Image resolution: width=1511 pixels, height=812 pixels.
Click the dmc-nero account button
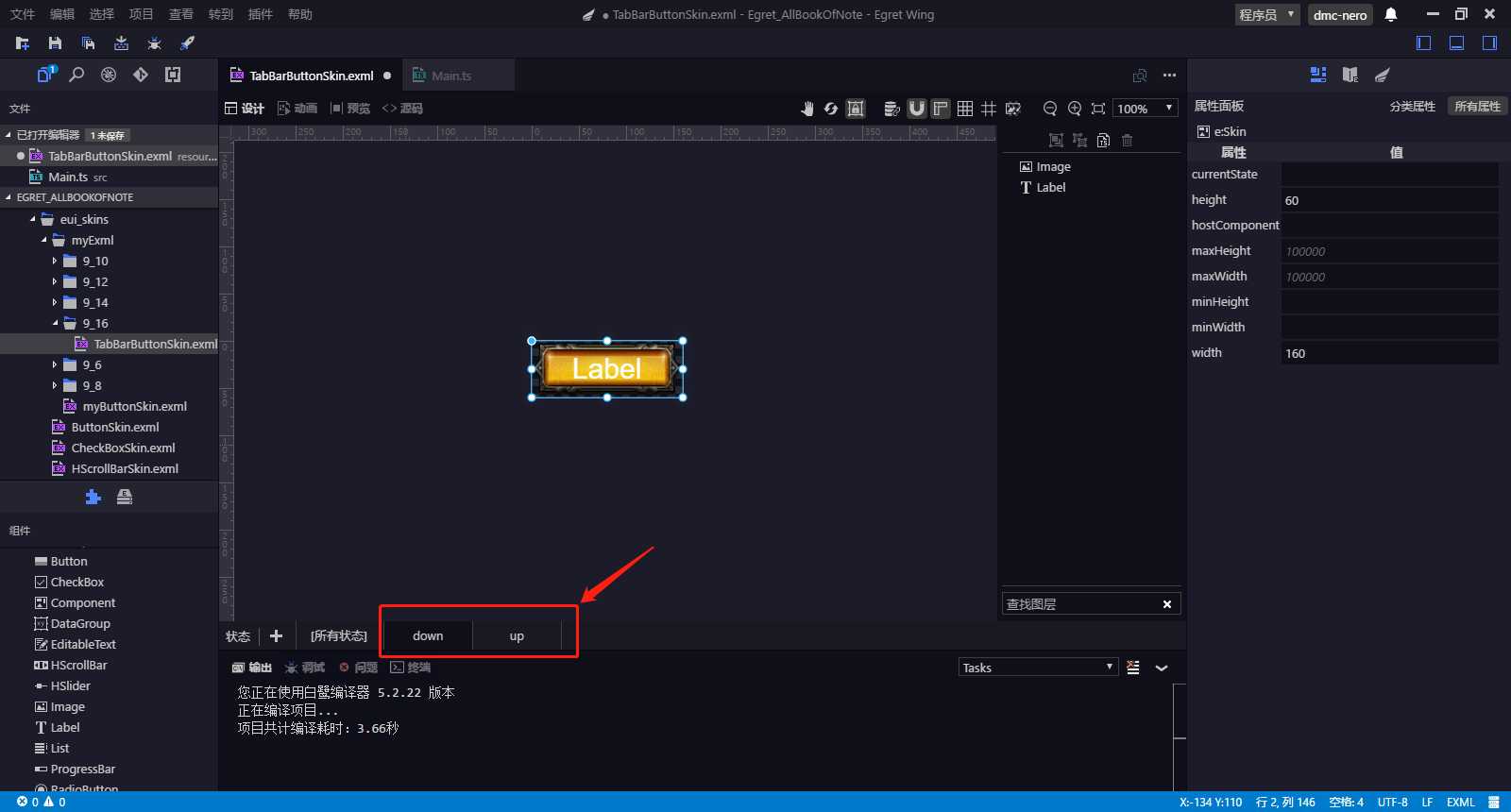pyautogui.click(x=1340, y=15)
